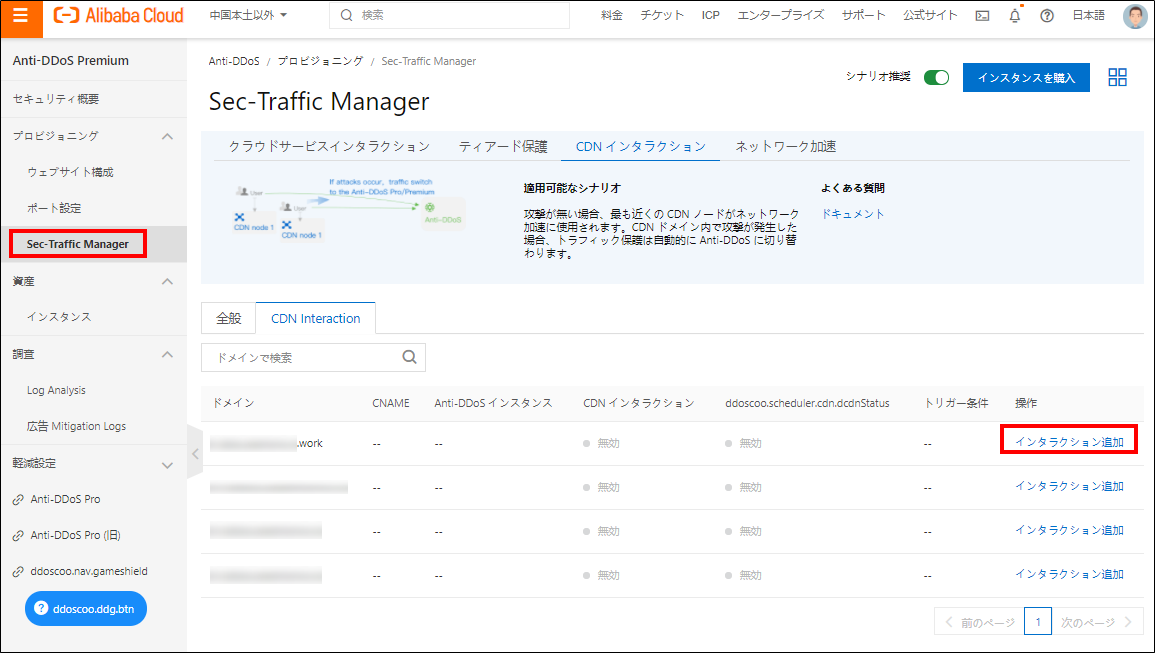The image size is (1155, 653).
Task: Focus the ドメインで検索 input field
Action: point(300,357)
